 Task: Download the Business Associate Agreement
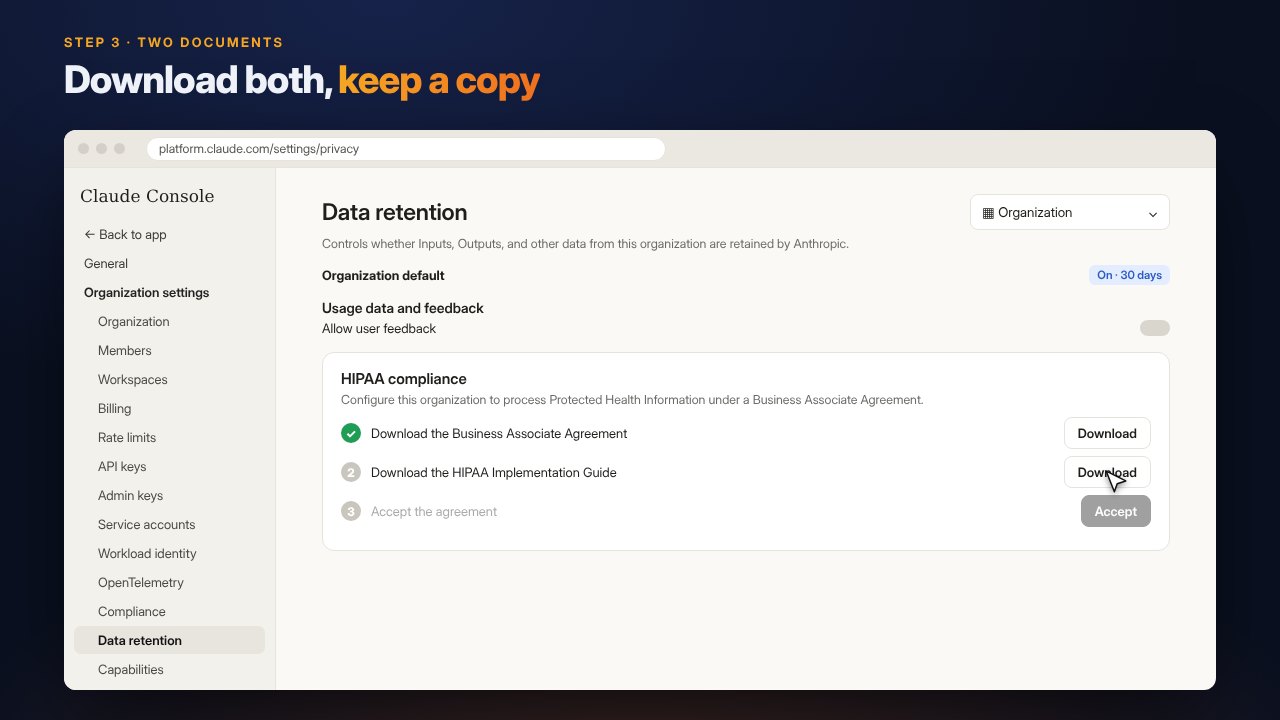1107,433
